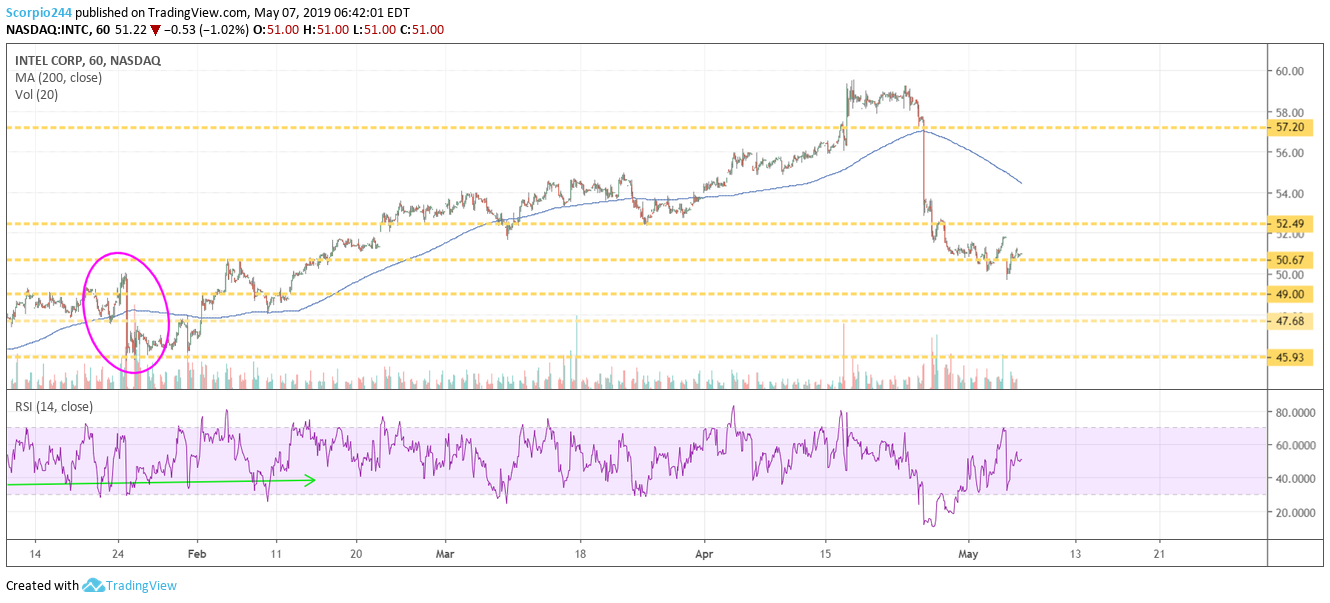Click the 21 date on time axis
The width and height of the screenshot is (1330, 603).
pyautogui.click(x=1159, y=552)
